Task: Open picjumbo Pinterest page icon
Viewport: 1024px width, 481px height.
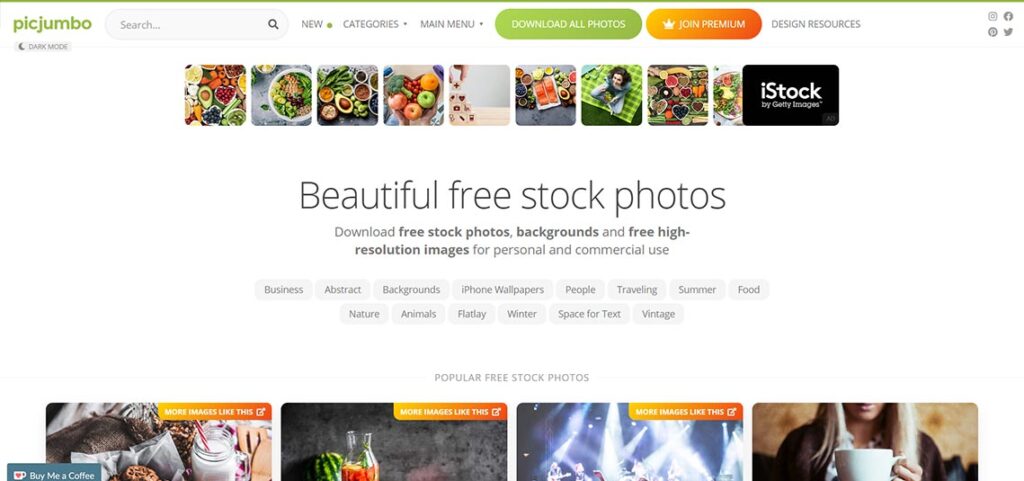Action: click(993, 32)
